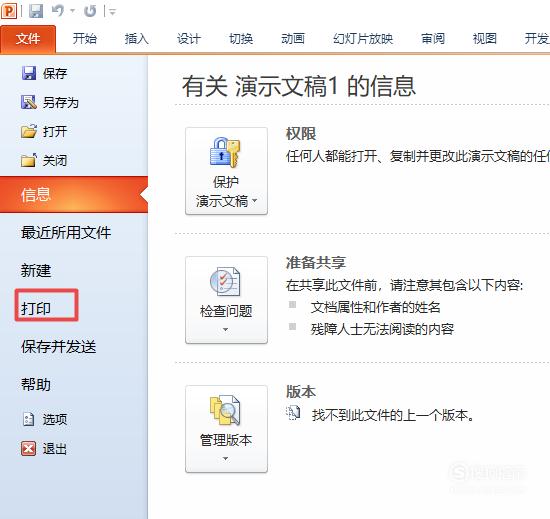Click the title 有关 演示文稿1 的信息

pyautogui.click(x=299, y=86)
